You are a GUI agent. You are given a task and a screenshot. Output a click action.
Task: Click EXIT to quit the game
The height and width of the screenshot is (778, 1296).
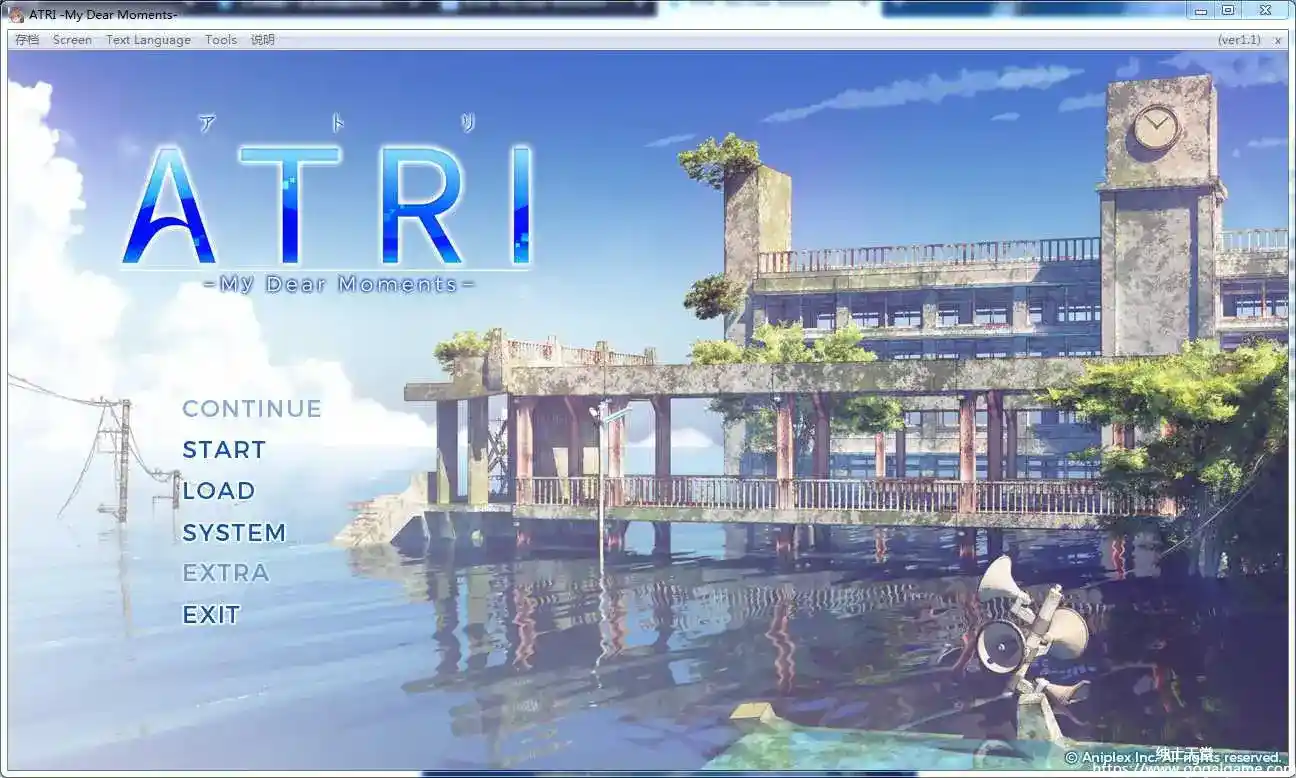click(x=210, y=614)
